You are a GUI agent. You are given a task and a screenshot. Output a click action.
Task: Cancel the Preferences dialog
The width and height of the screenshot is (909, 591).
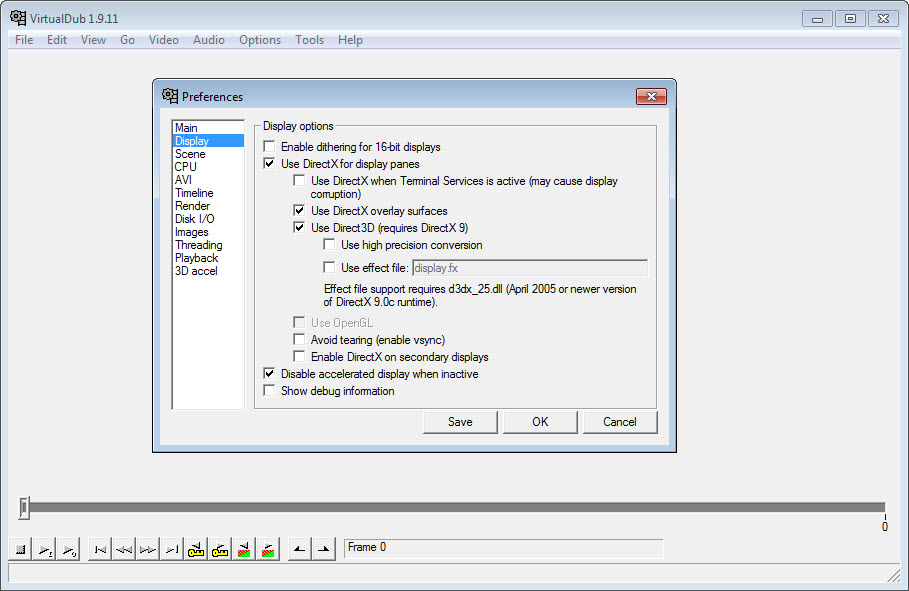[x=620, y=422]
